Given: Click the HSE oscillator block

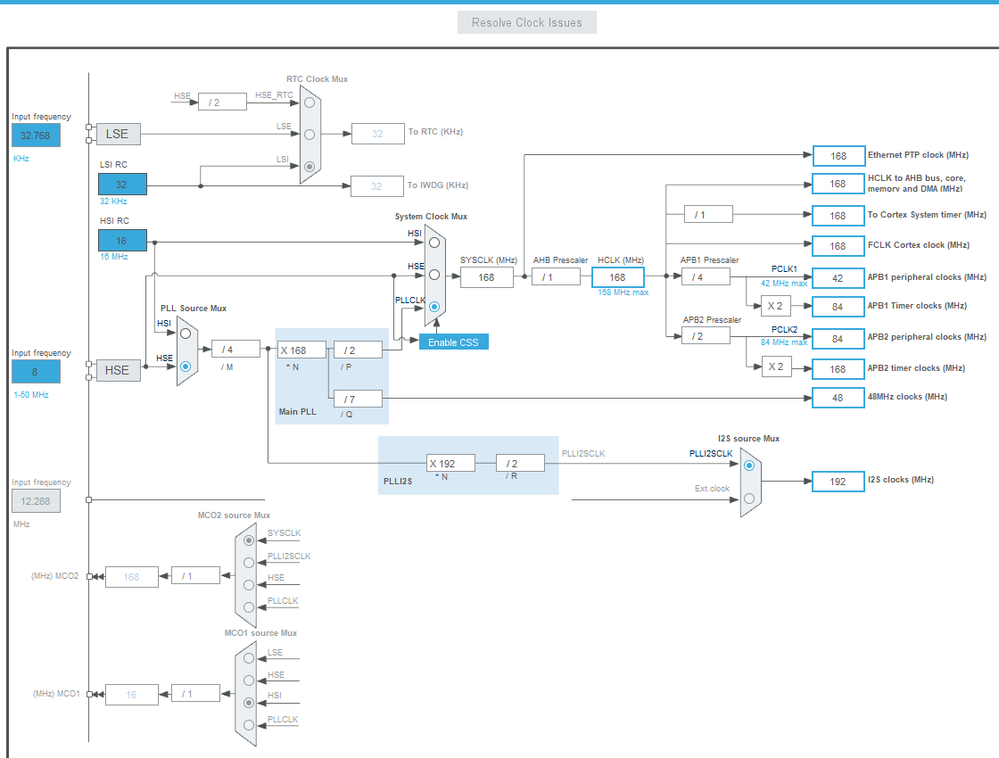Looking at the screenshot, I should pyautogui.click(x=118, y=370).
